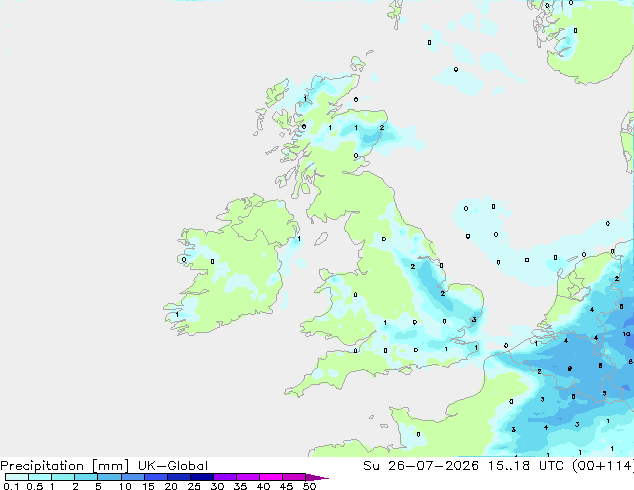Image resolution: width=634 pixels, height=490 pixels.
Task: Click the 'Precipitation [mm]' title text
Action: 65,466
